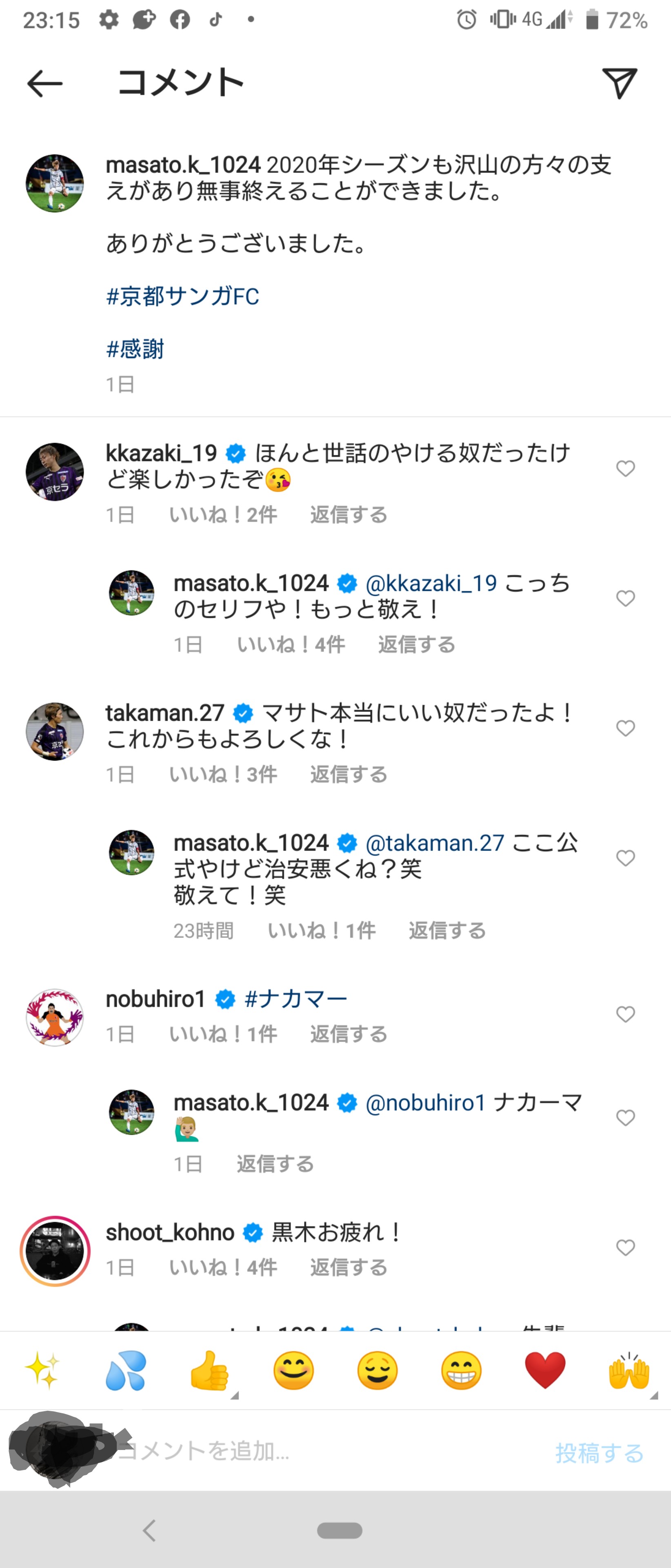Like the shoot_kohno comment with heart

point(625,1248)
